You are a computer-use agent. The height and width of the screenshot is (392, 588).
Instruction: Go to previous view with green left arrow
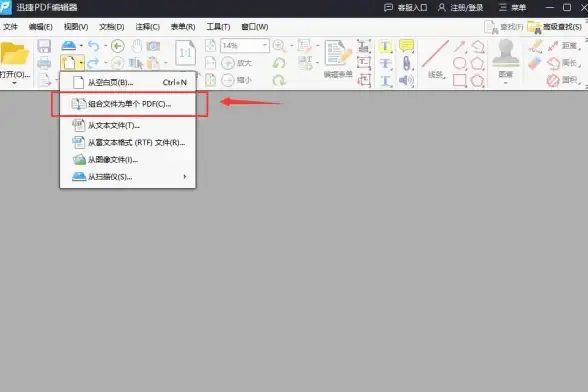click(x=118, y=46)
